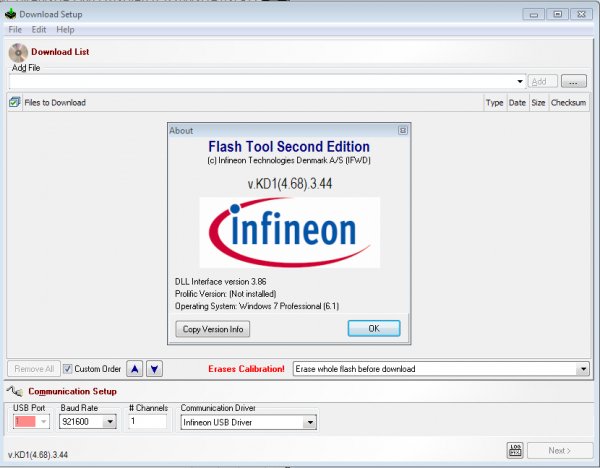This screenshot has width=600, height=468.
Task: Open the Baud Rate 921600 dropdown
Action: (x=110, y=422)
